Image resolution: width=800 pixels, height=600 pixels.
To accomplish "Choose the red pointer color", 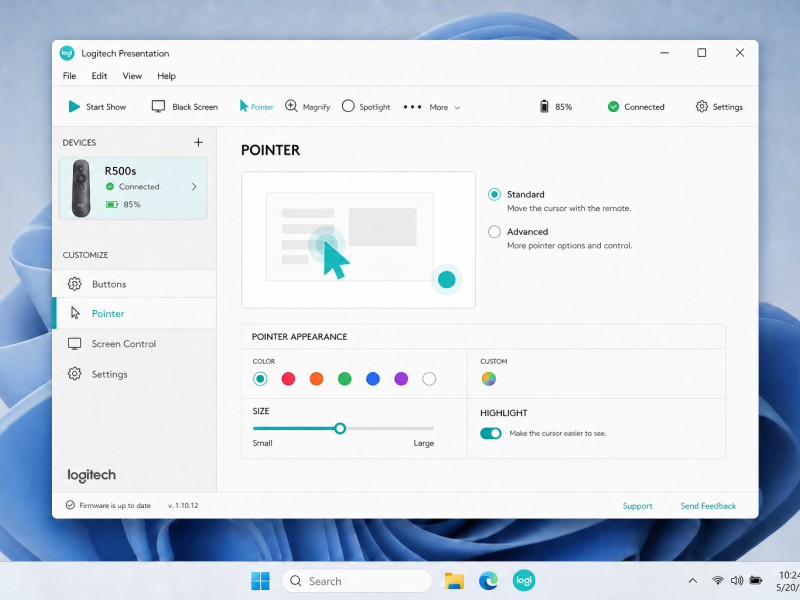I will pos(288,379).
